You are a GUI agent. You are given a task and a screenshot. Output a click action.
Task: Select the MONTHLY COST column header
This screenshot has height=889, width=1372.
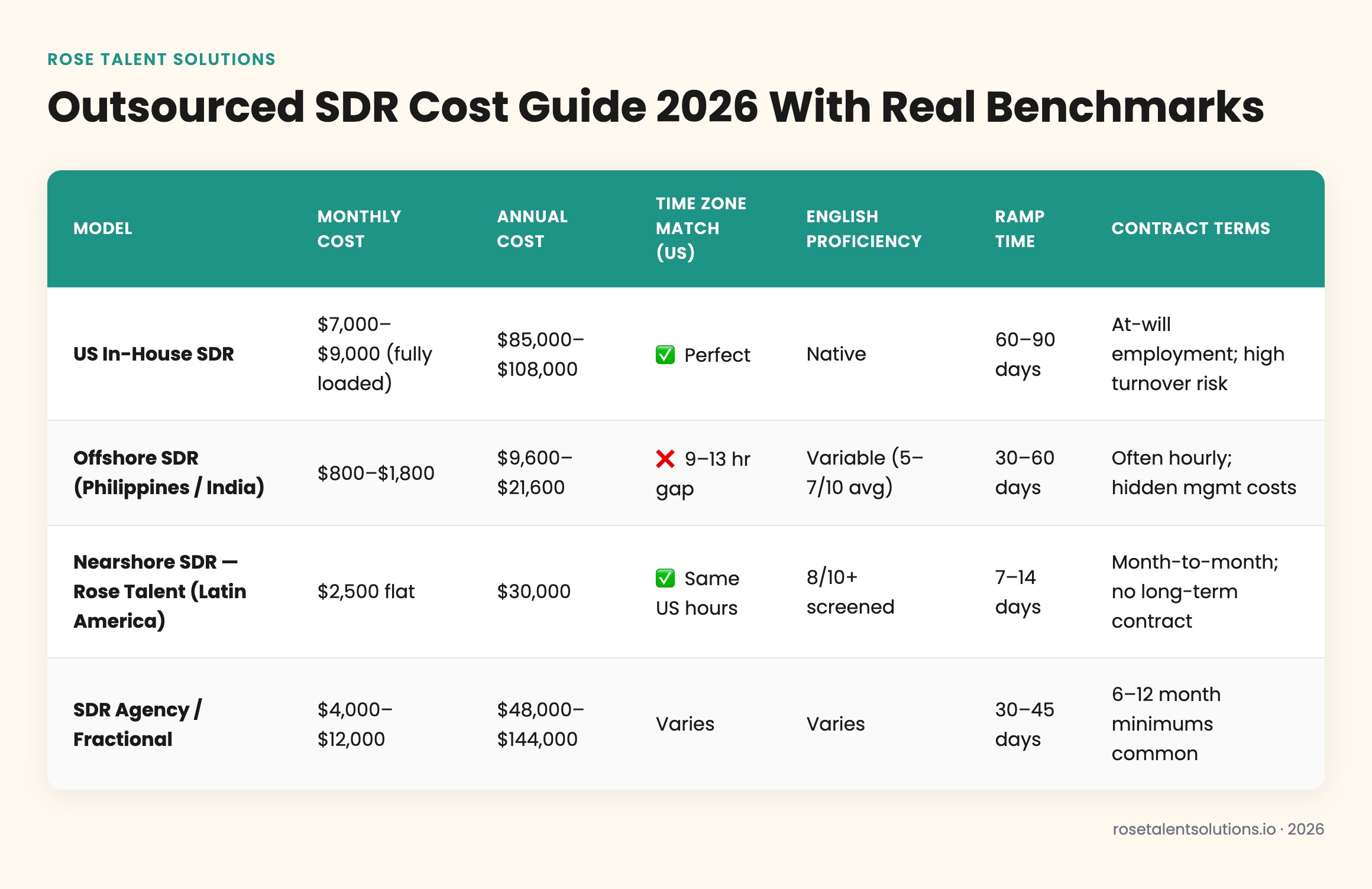[x=359, y=229]
